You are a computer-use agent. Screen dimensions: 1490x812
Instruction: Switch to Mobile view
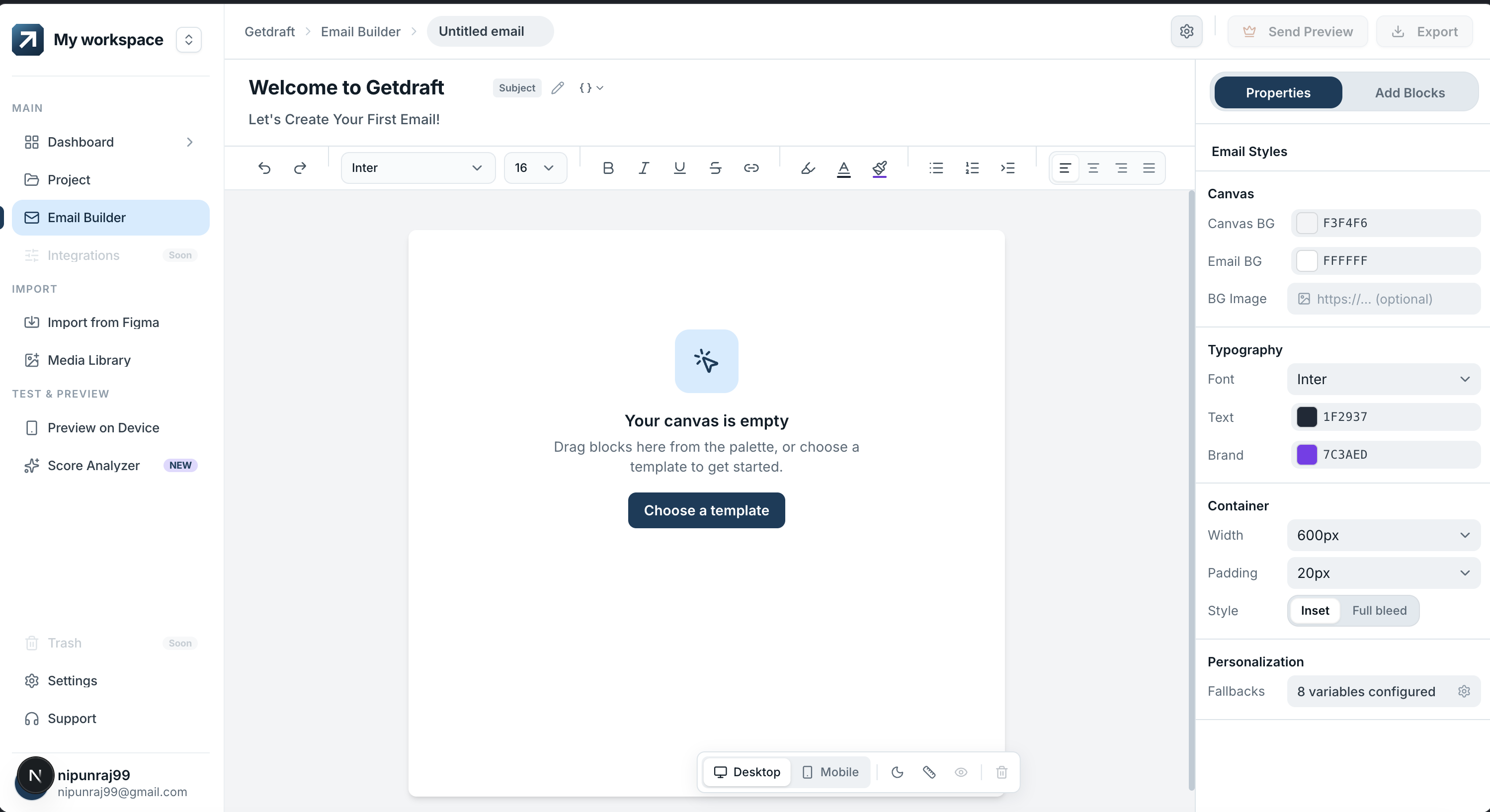tap(830, 772)
